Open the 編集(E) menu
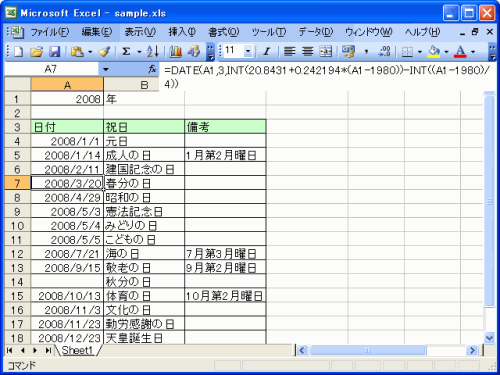This screenshot has width=500, height=375. 97,32
